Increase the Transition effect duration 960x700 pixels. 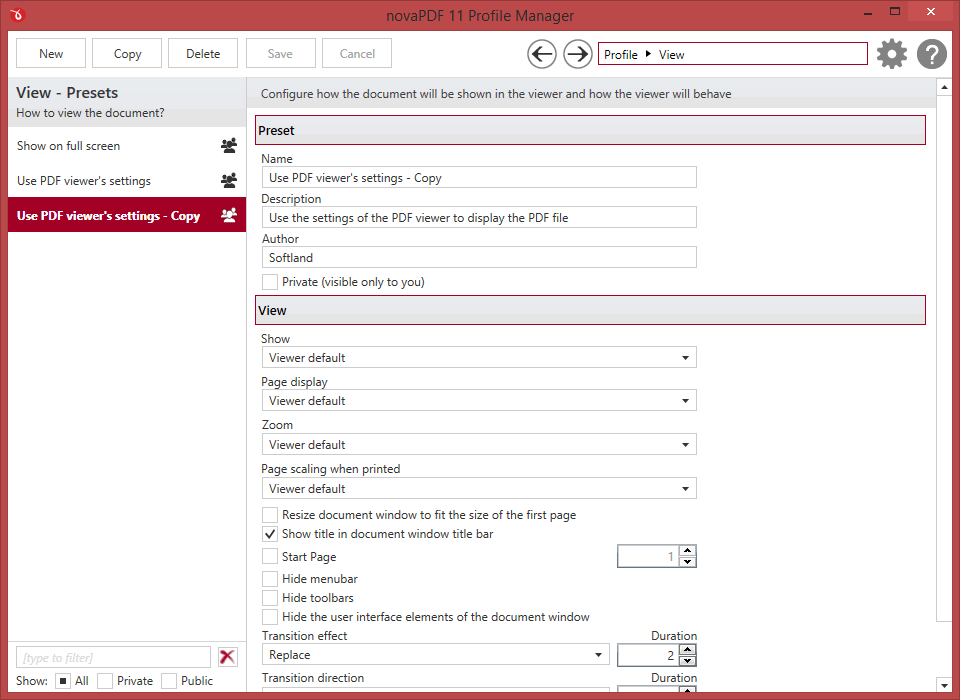(688, 650)
